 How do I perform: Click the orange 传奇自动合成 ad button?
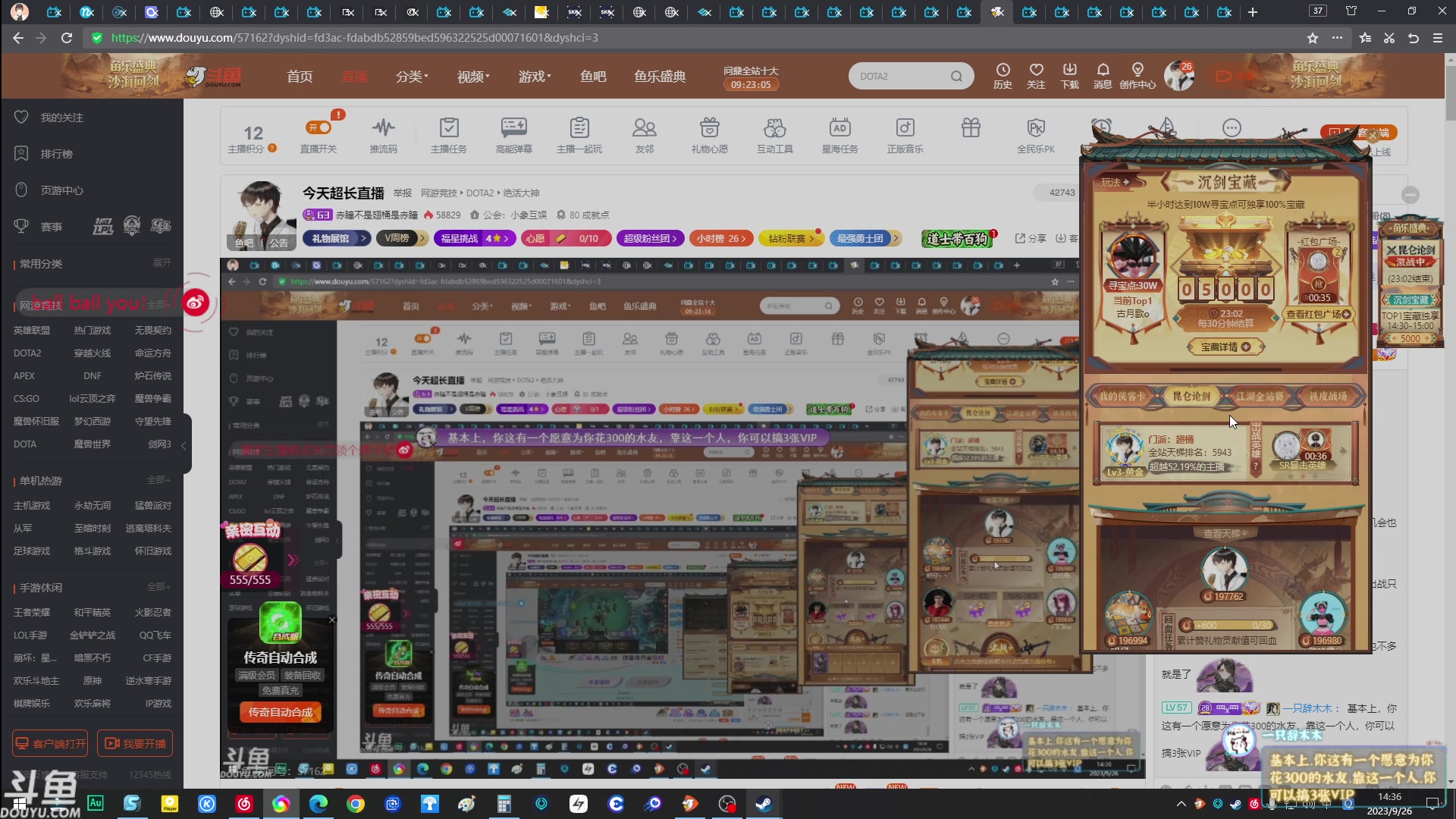(281, 712)
